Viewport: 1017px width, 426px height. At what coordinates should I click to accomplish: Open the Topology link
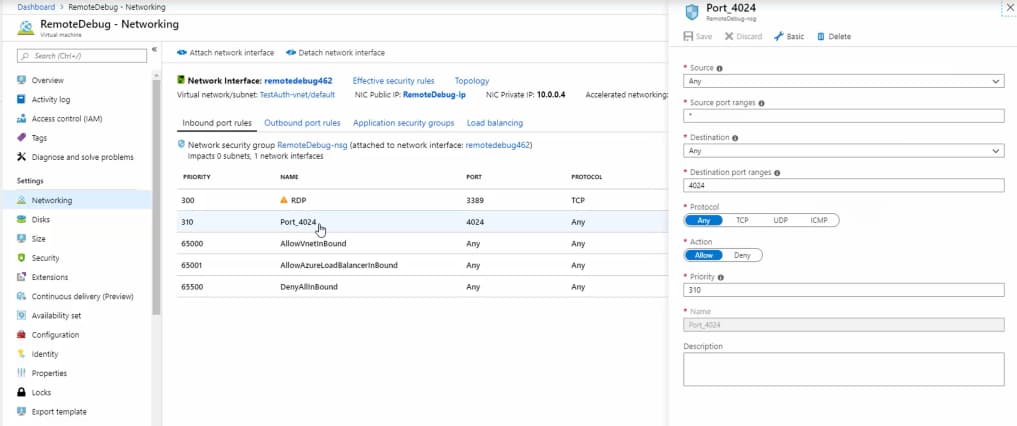point(472,81)
